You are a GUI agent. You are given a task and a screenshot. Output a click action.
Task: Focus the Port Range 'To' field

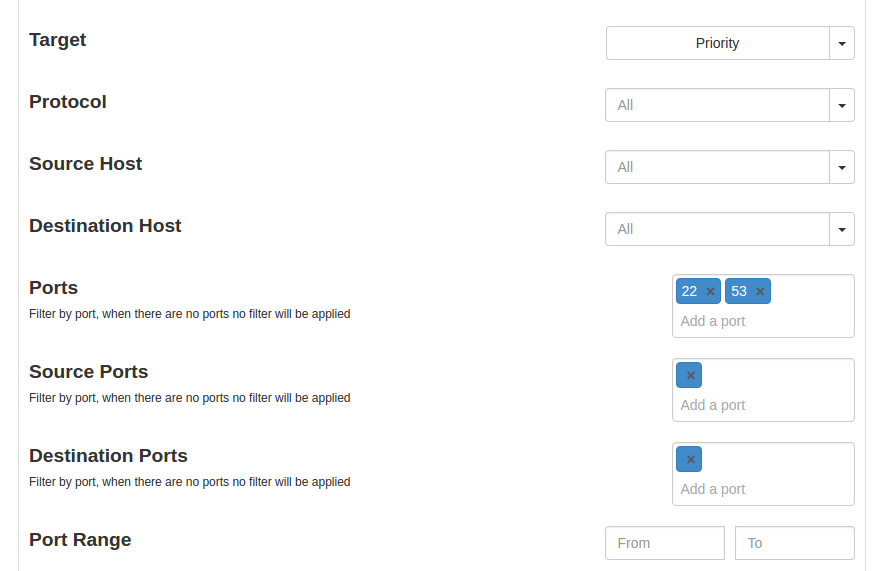point(794,543)
